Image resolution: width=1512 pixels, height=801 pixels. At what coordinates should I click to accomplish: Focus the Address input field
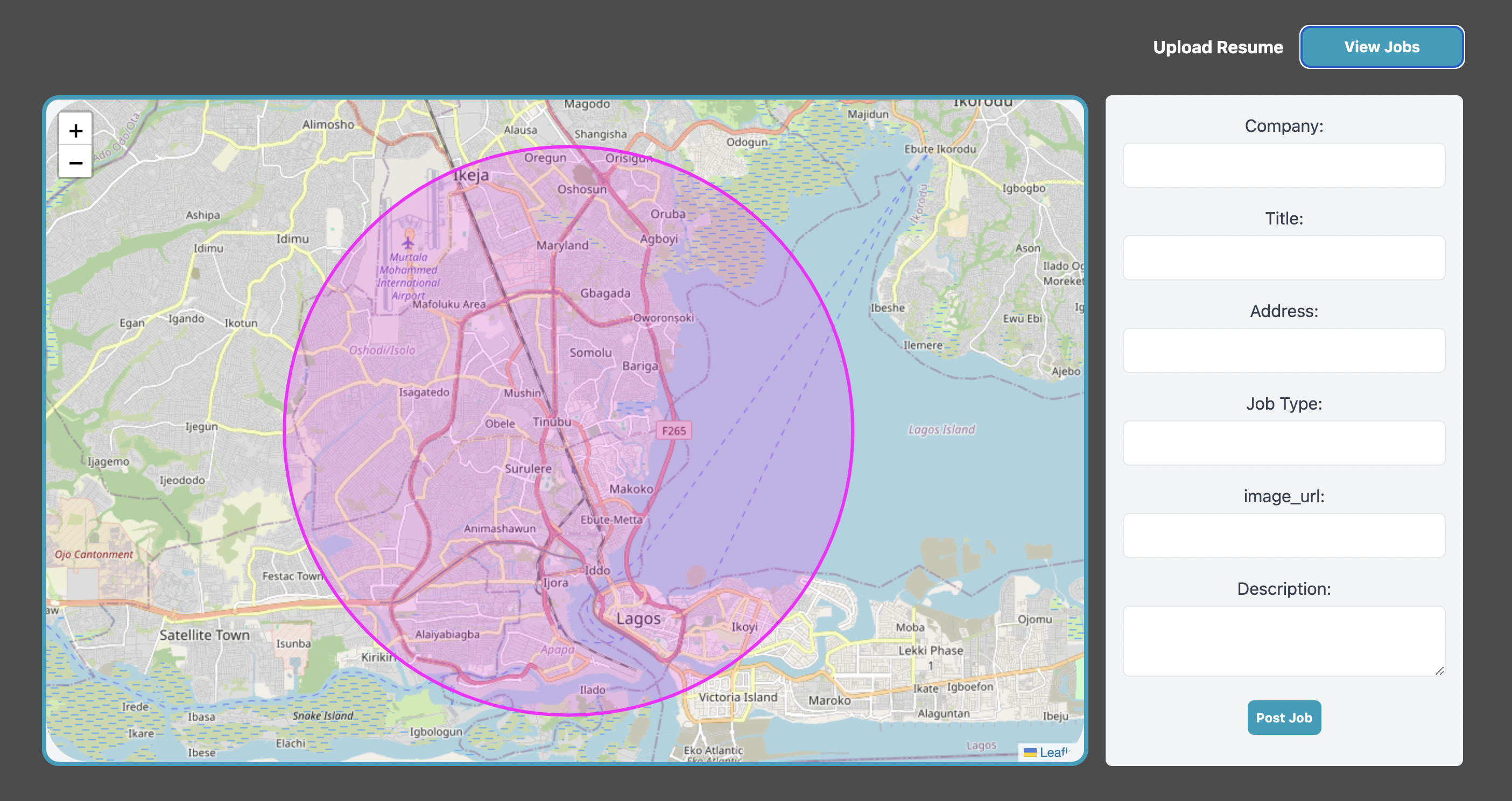[1283, 351]
